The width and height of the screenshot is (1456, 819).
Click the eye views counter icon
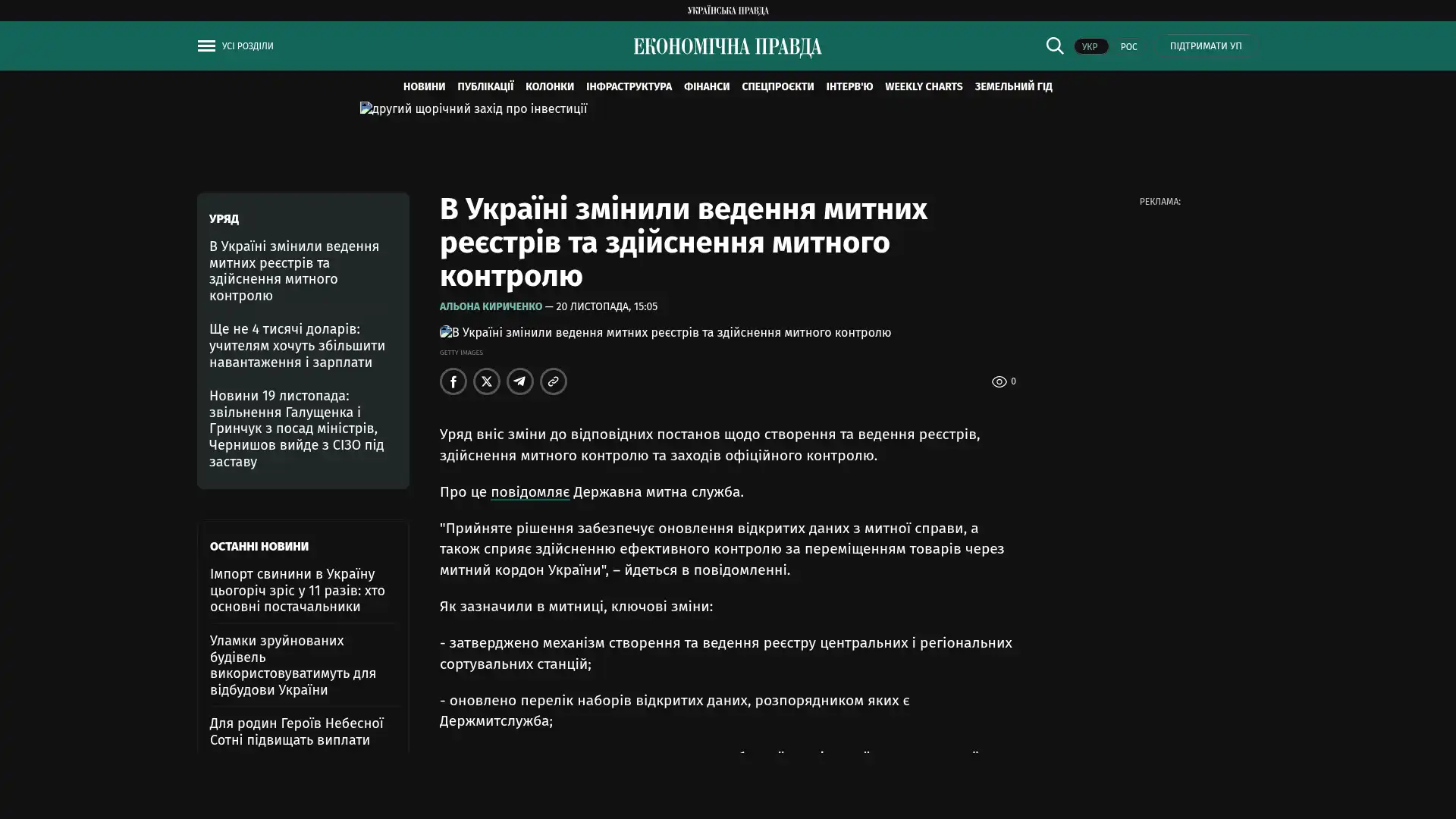(x=999, y=382)
